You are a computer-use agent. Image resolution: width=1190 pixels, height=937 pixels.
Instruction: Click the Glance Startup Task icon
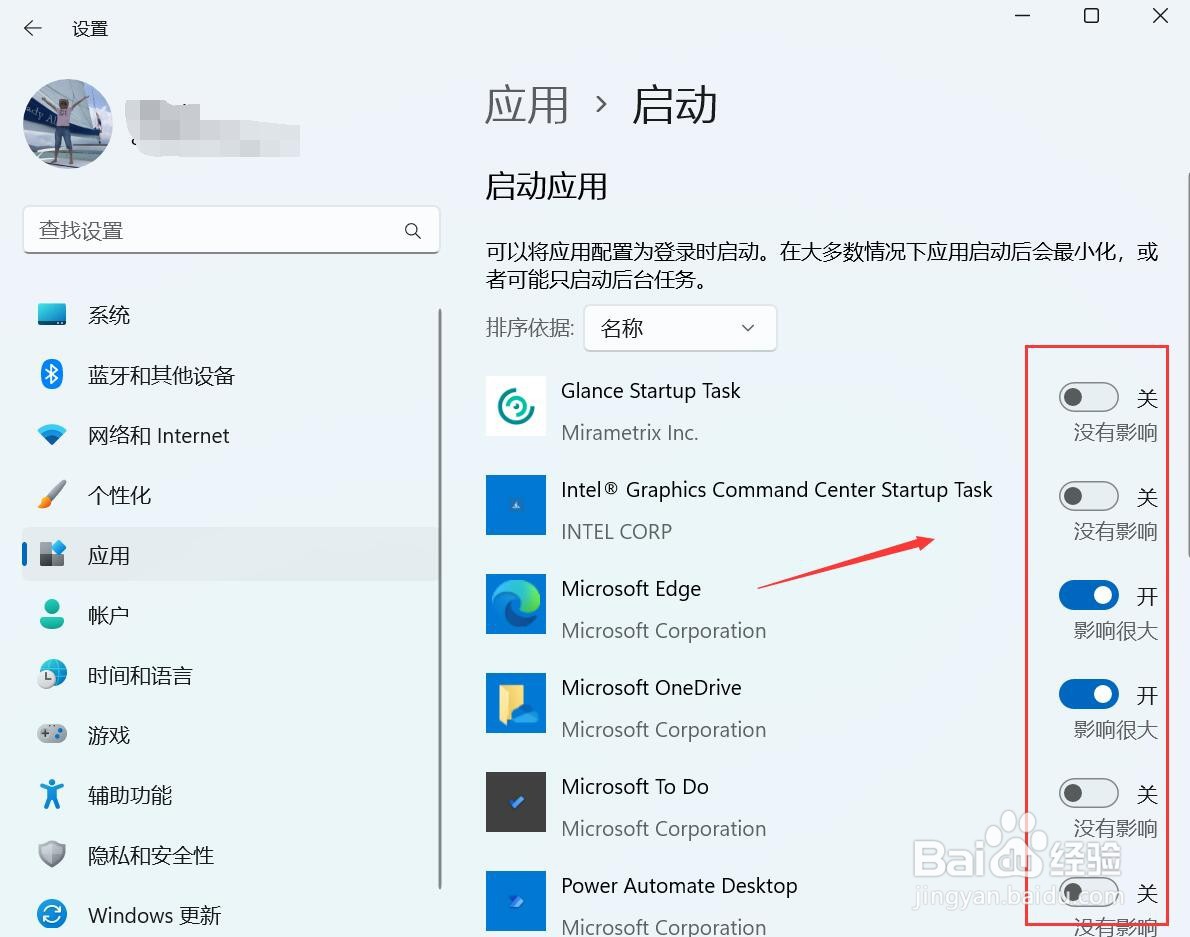click(516, 406)
